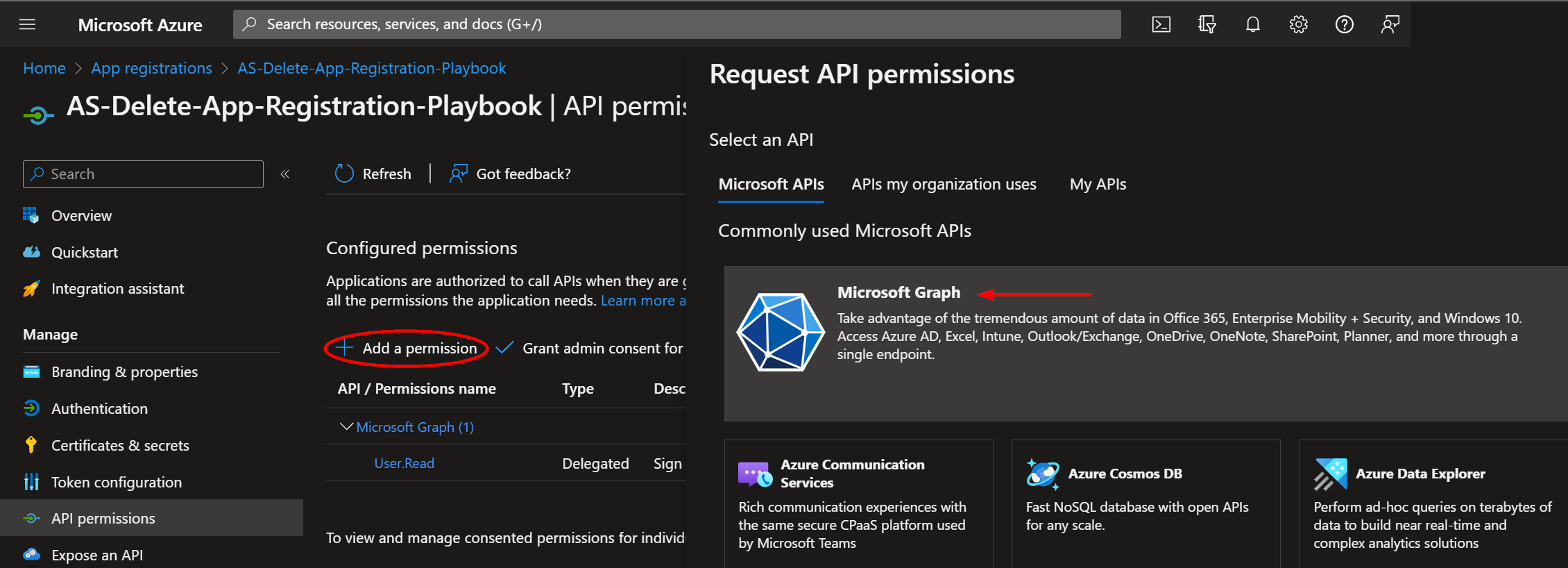Open the Learn more link
This screenshot has height=568, width=1568.
point(642,300)
